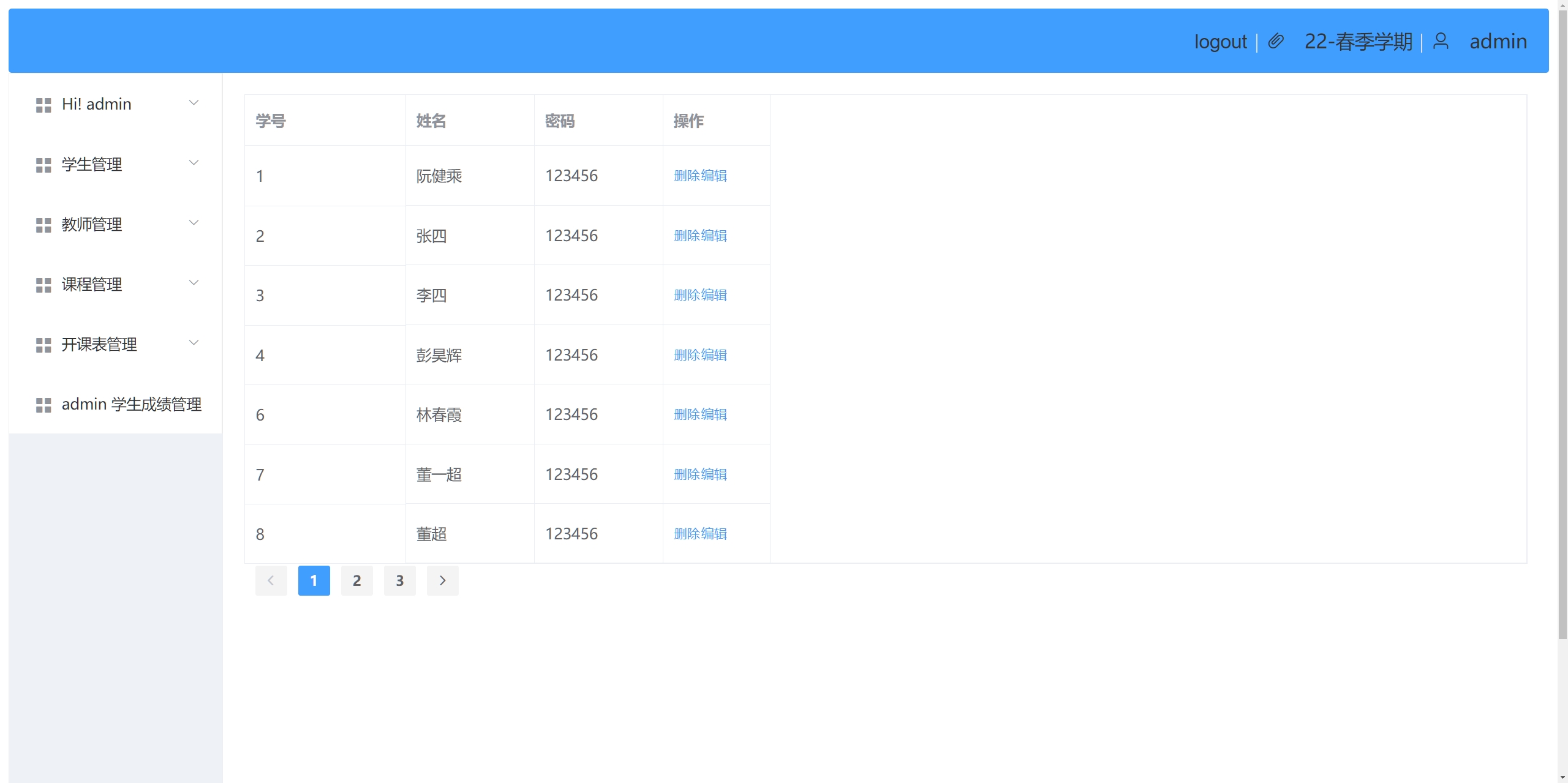Click 编辑 for student 董一超
Viewport: 1568px width, 783px height.
(x=714, y=474)
